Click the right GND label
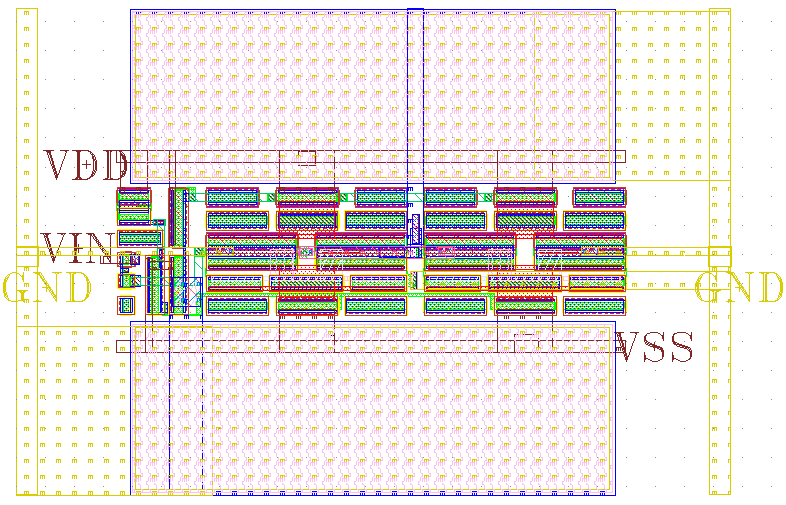The height and width of the screenshot is (505, 786). coord(739,289)
